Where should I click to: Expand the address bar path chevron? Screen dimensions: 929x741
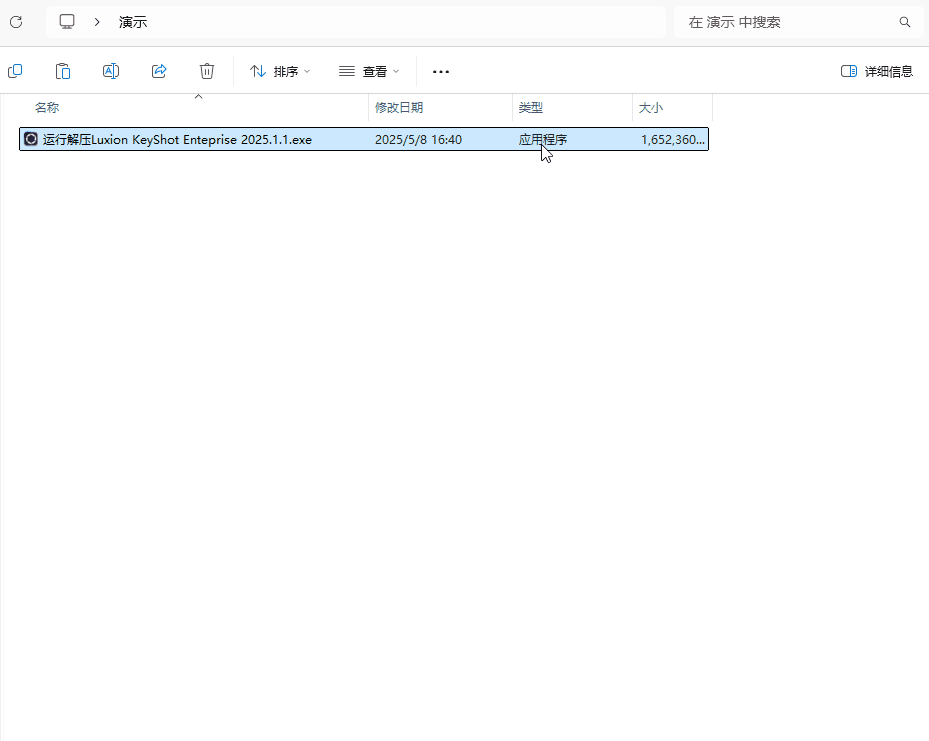point(97,21)
